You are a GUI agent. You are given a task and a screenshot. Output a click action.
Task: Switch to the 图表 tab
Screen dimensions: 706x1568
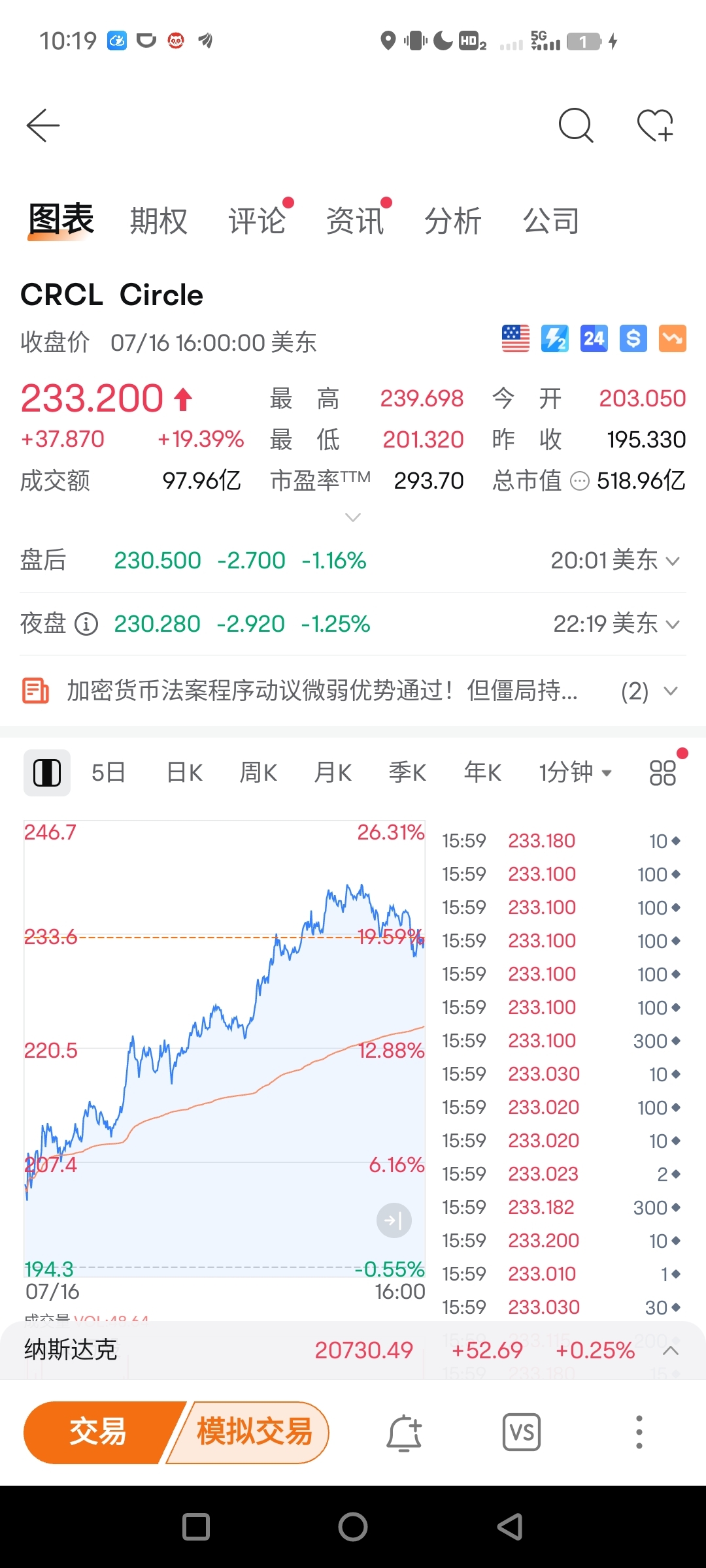(61, 220)
